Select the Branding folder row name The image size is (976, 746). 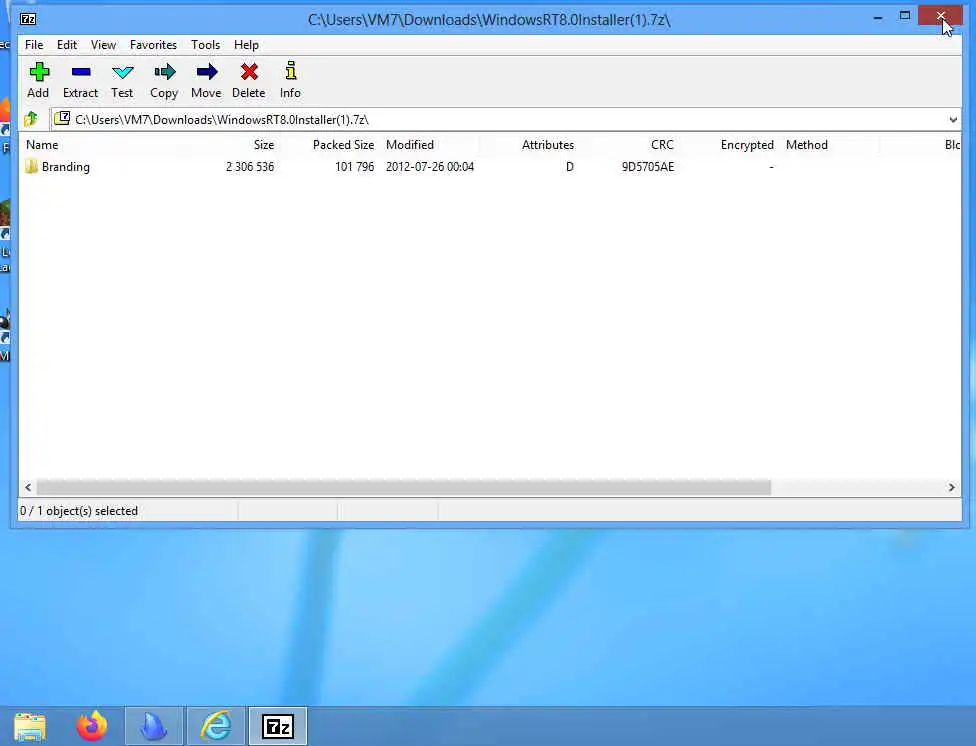(65, 166)
